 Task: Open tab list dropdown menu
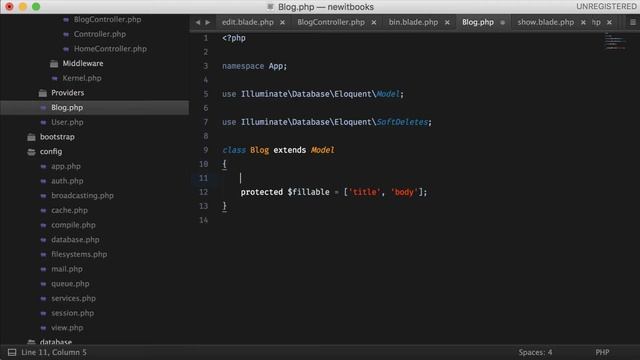click(633, 22)
